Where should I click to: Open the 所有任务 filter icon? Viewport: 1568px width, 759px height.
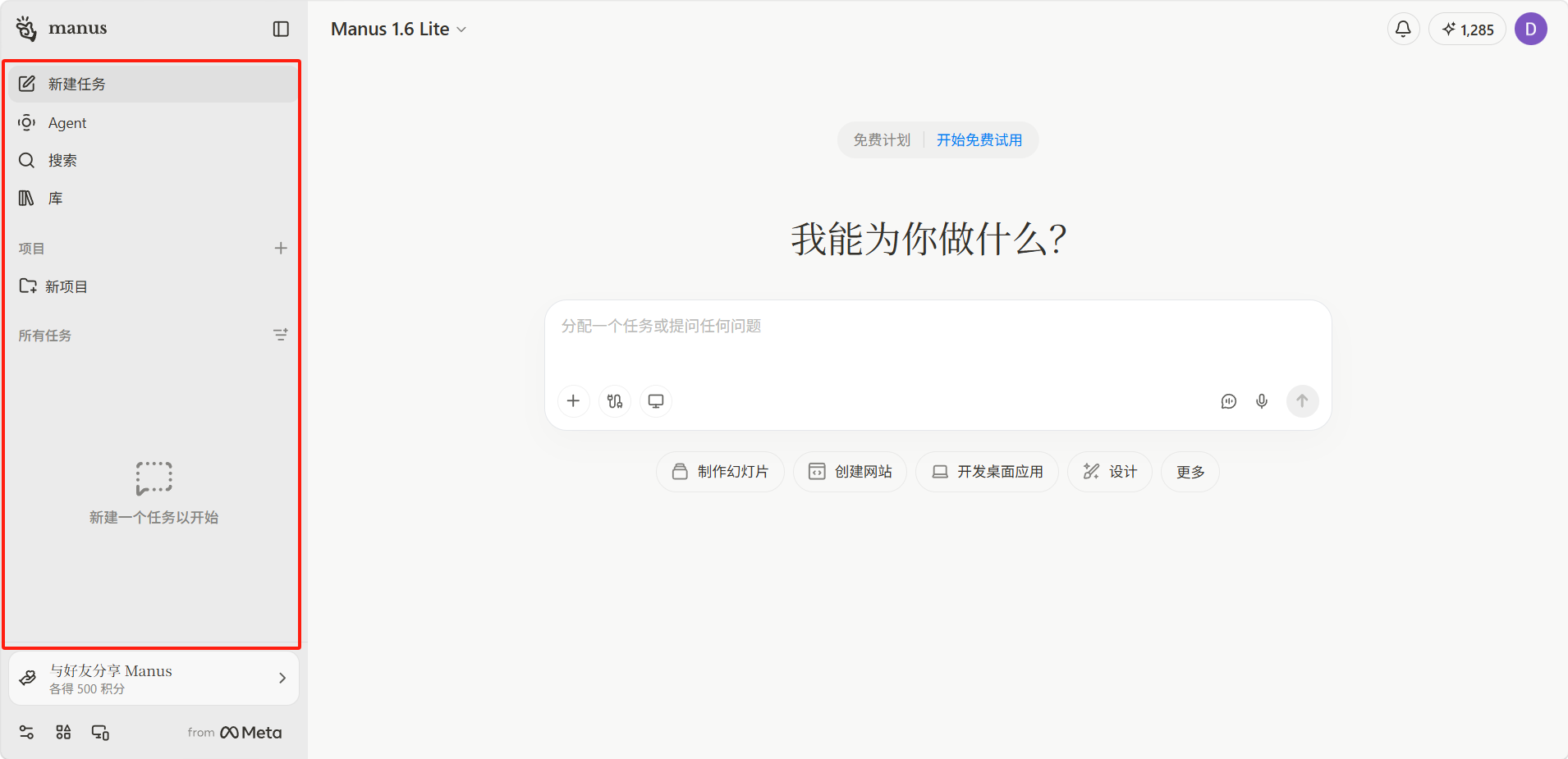click(281, 335)
